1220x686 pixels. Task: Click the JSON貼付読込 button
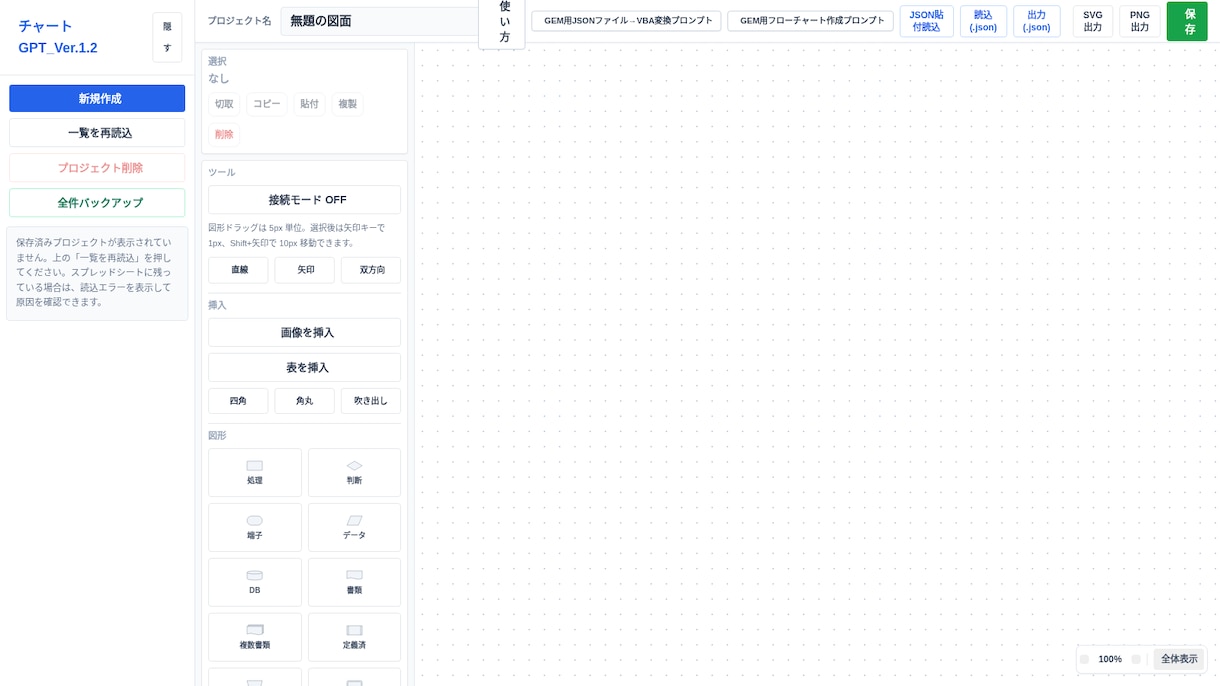tap(926, 21)
